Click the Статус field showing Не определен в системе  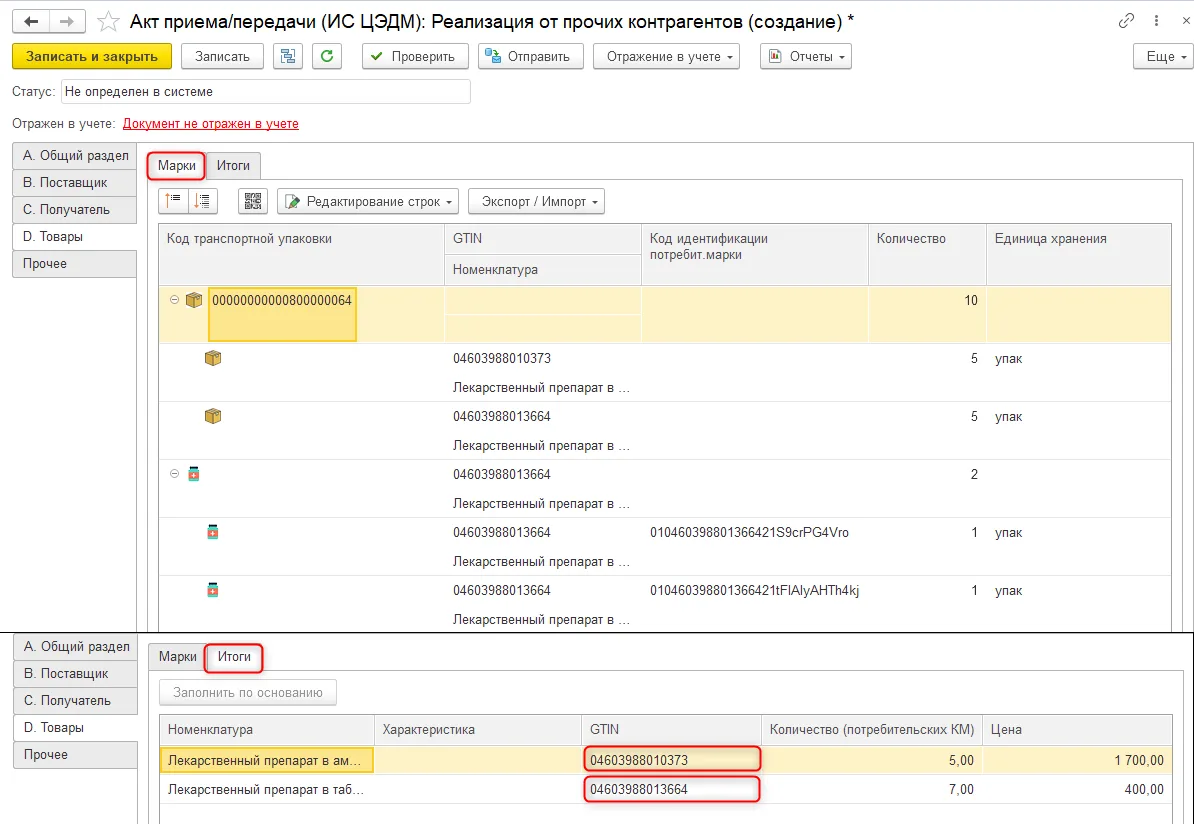(266, 91)
